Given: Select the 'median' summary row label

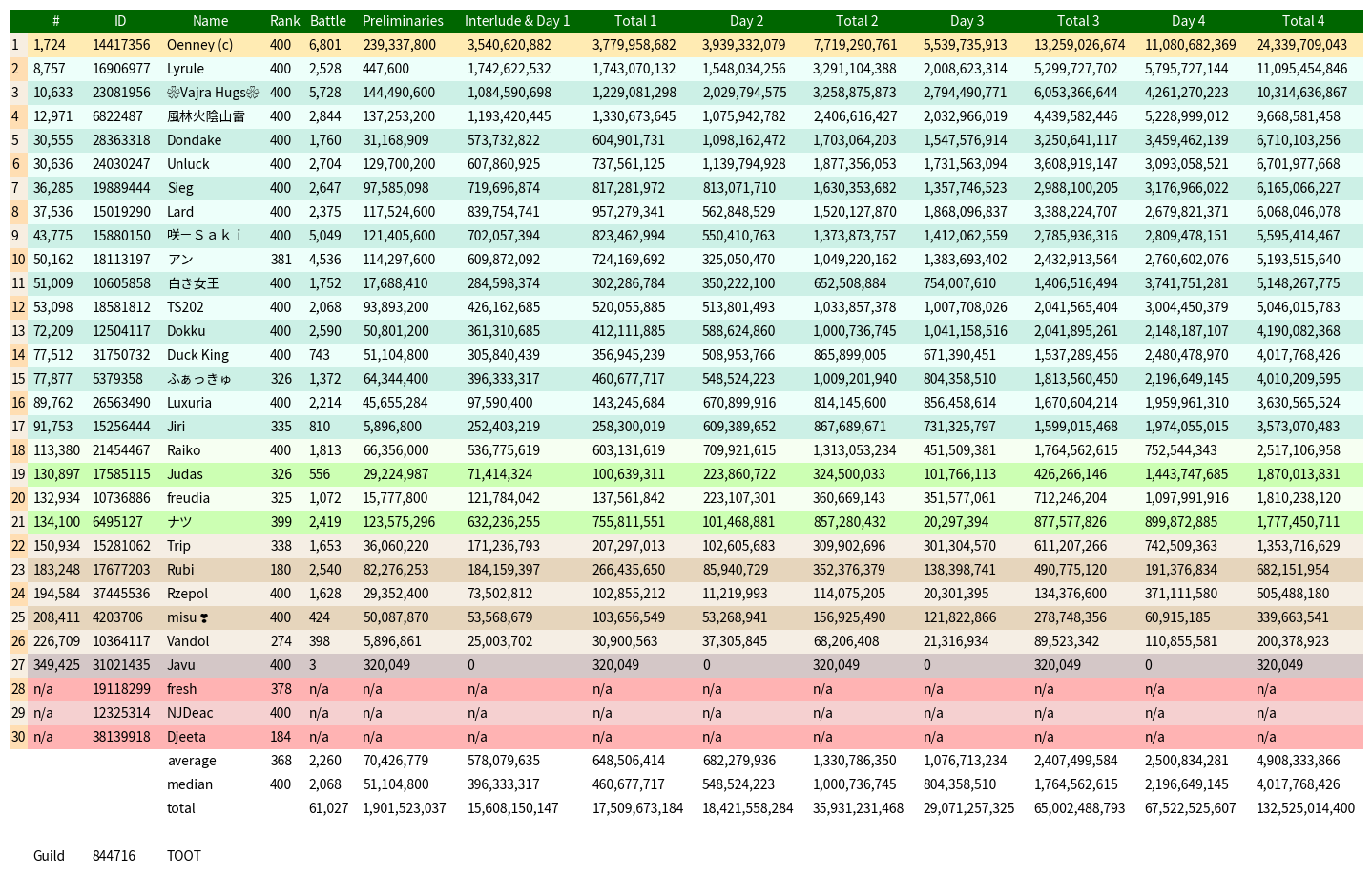Looking at the screenshot, I should pyautogui.click(x=190, y=784).
